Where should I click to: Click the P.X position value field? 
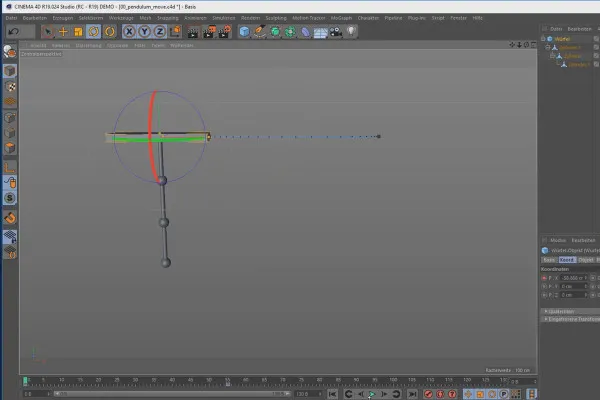tap(574, 278)
